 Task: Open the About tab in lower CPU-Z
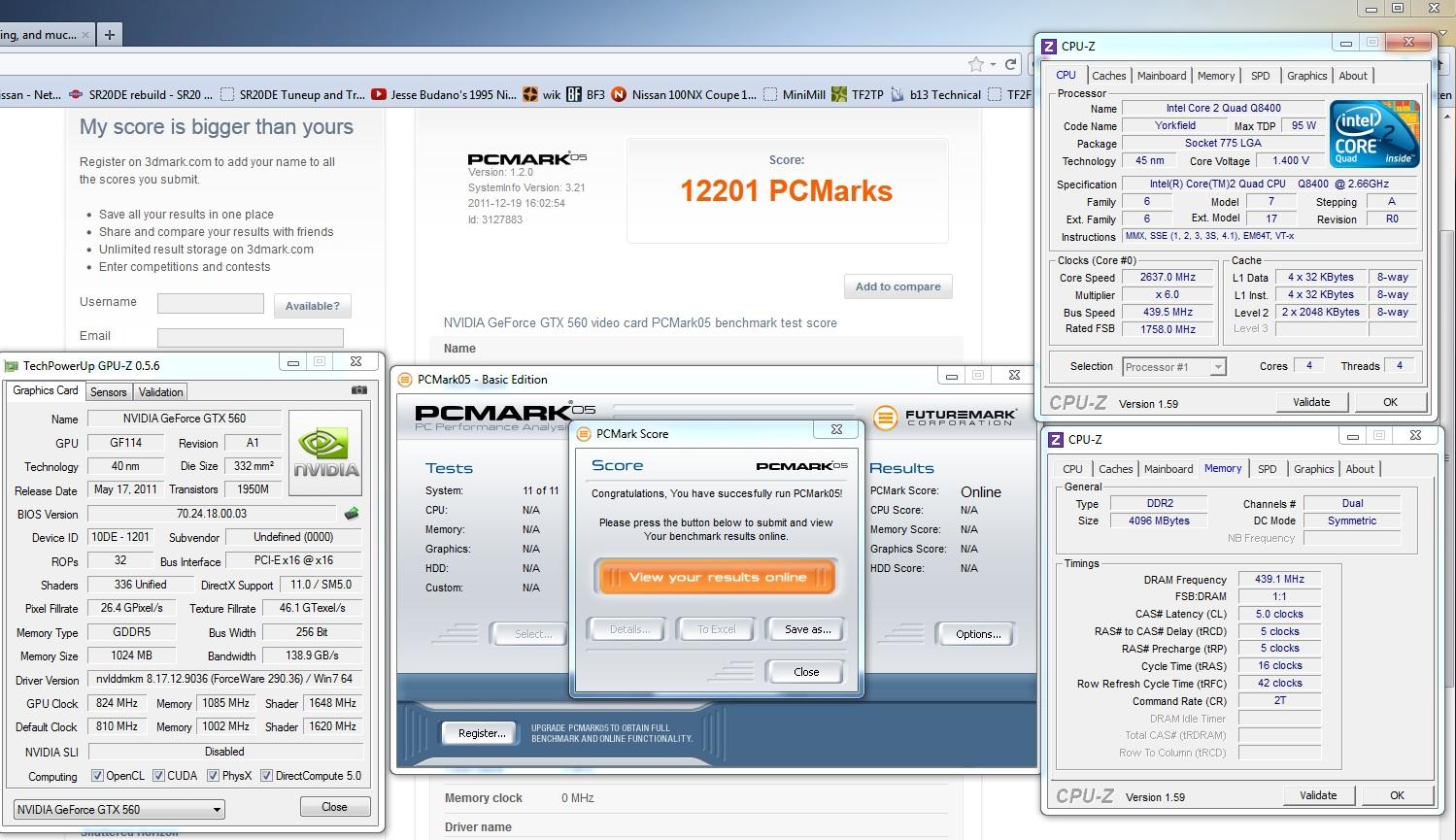[1360, 469]
